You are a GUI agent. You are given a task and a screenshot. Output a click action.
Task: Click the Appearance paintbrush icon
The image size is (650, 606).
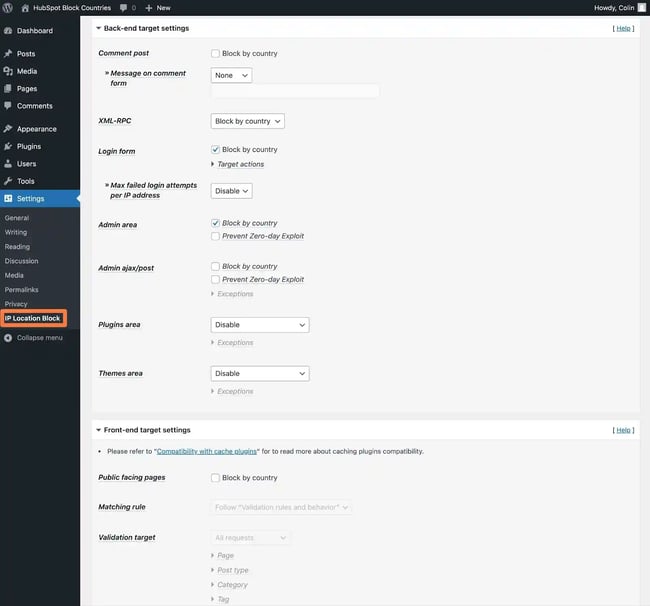[x=8, y=128]
